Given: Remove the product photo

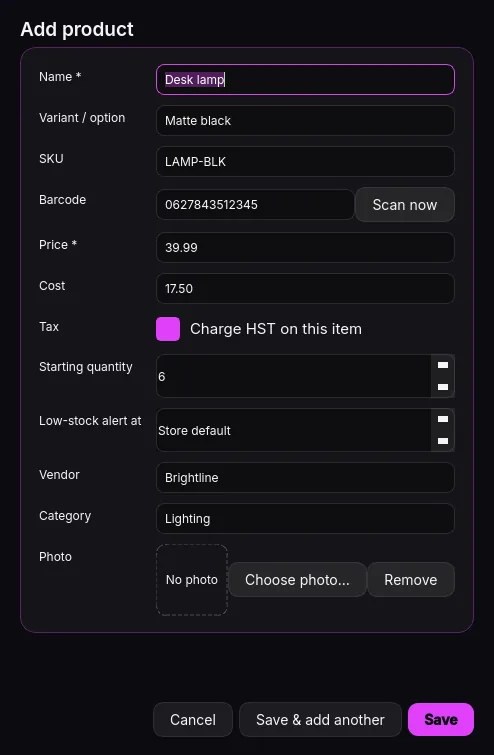Looking at the screenshot, I should [x=411, y=580].
